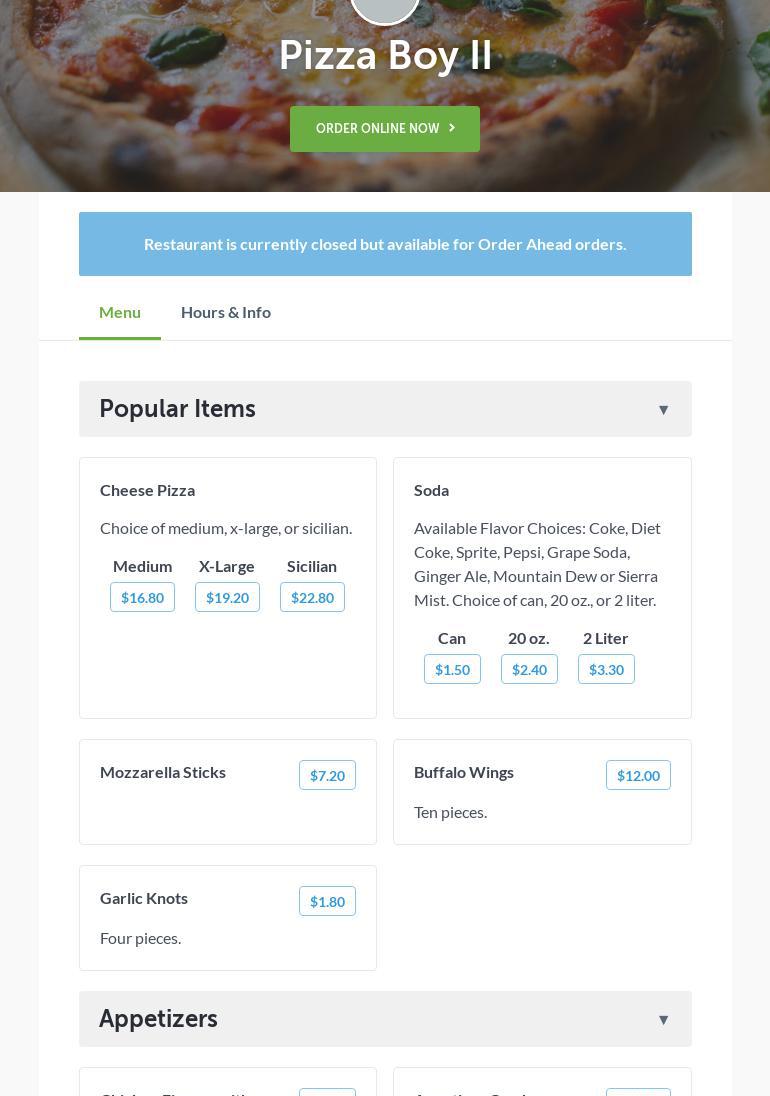Image resolution: width=770 pixels, height=1096 pixels.
Task: Add Mozzarella Sticks for $7.20
Action: (x=327, y=775)
